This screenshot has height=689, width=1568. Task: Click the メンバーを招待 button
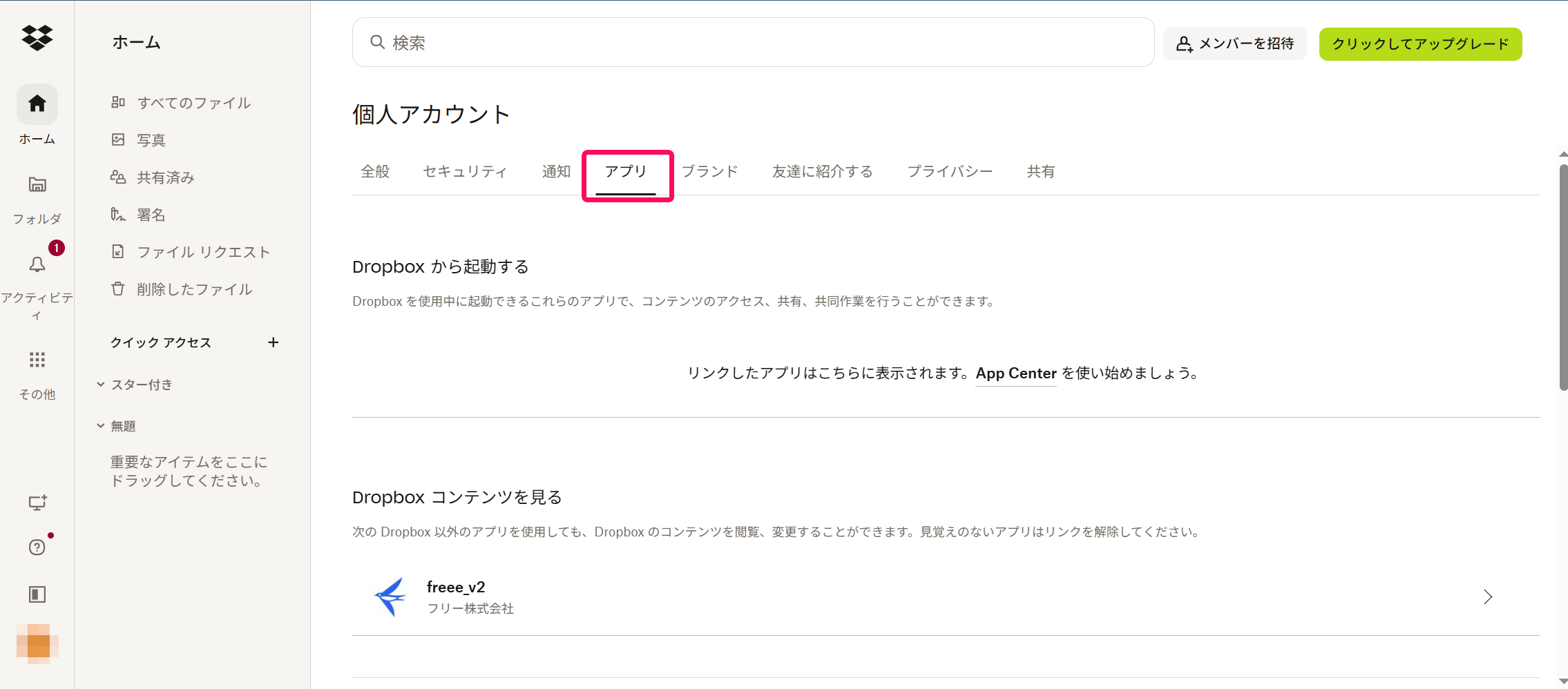[x=1235, y=43]
